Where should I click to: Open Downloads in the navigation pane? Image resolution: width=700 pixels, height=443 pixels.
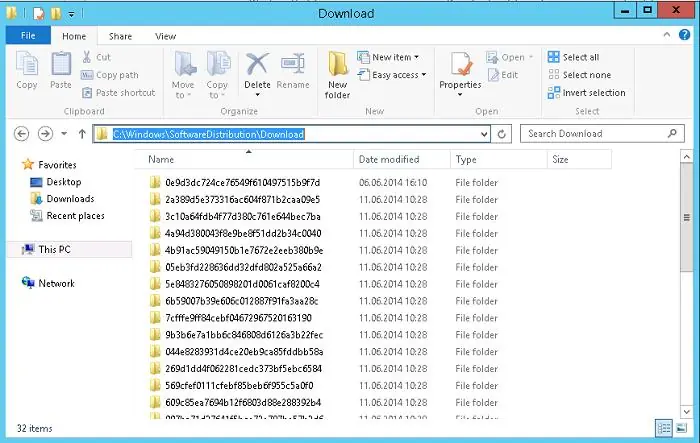pyautogui.click(x=62, y=199)
